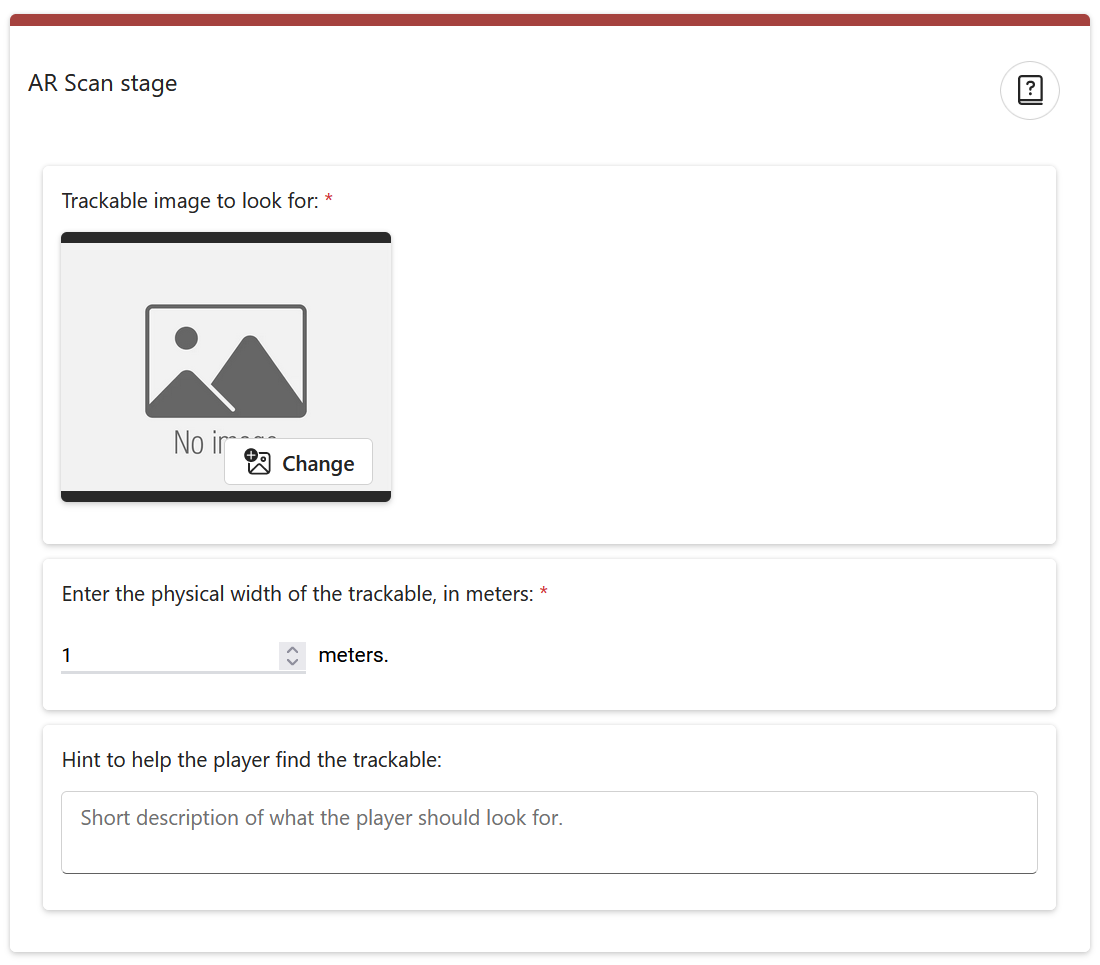
Task: Click the "meters." unit text
Action: pyautogui.click(x=353, y=656)
